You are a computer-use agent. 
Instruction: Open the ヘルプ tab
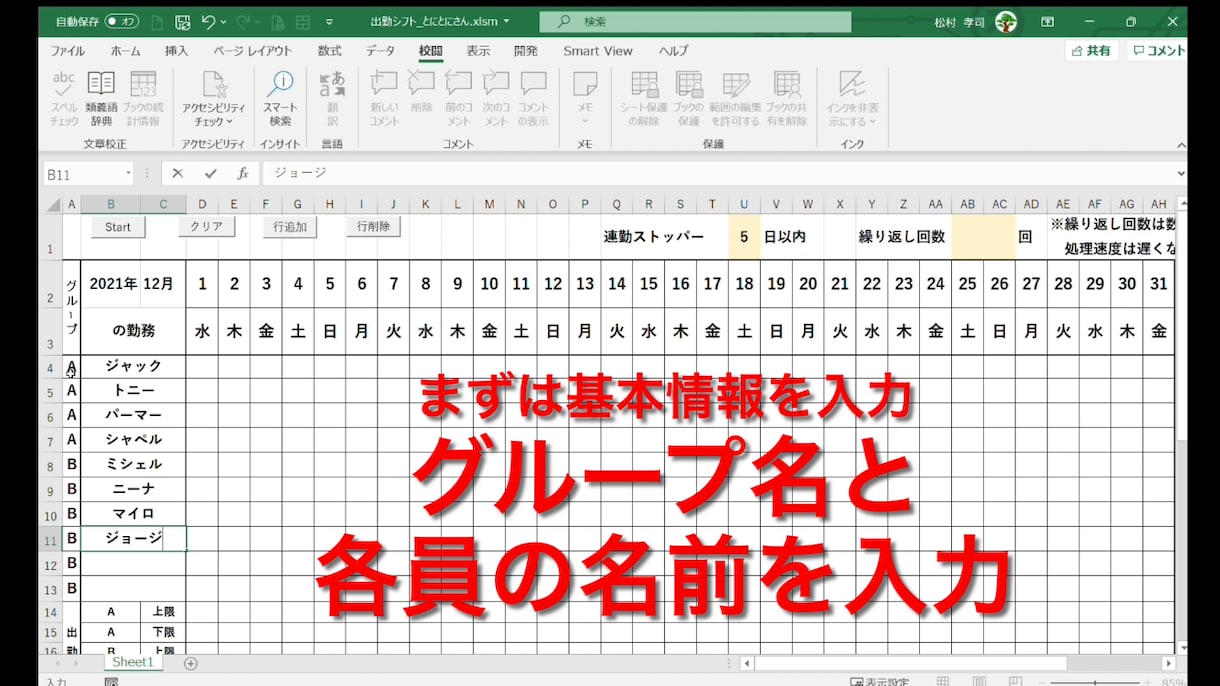coord(673,51)
